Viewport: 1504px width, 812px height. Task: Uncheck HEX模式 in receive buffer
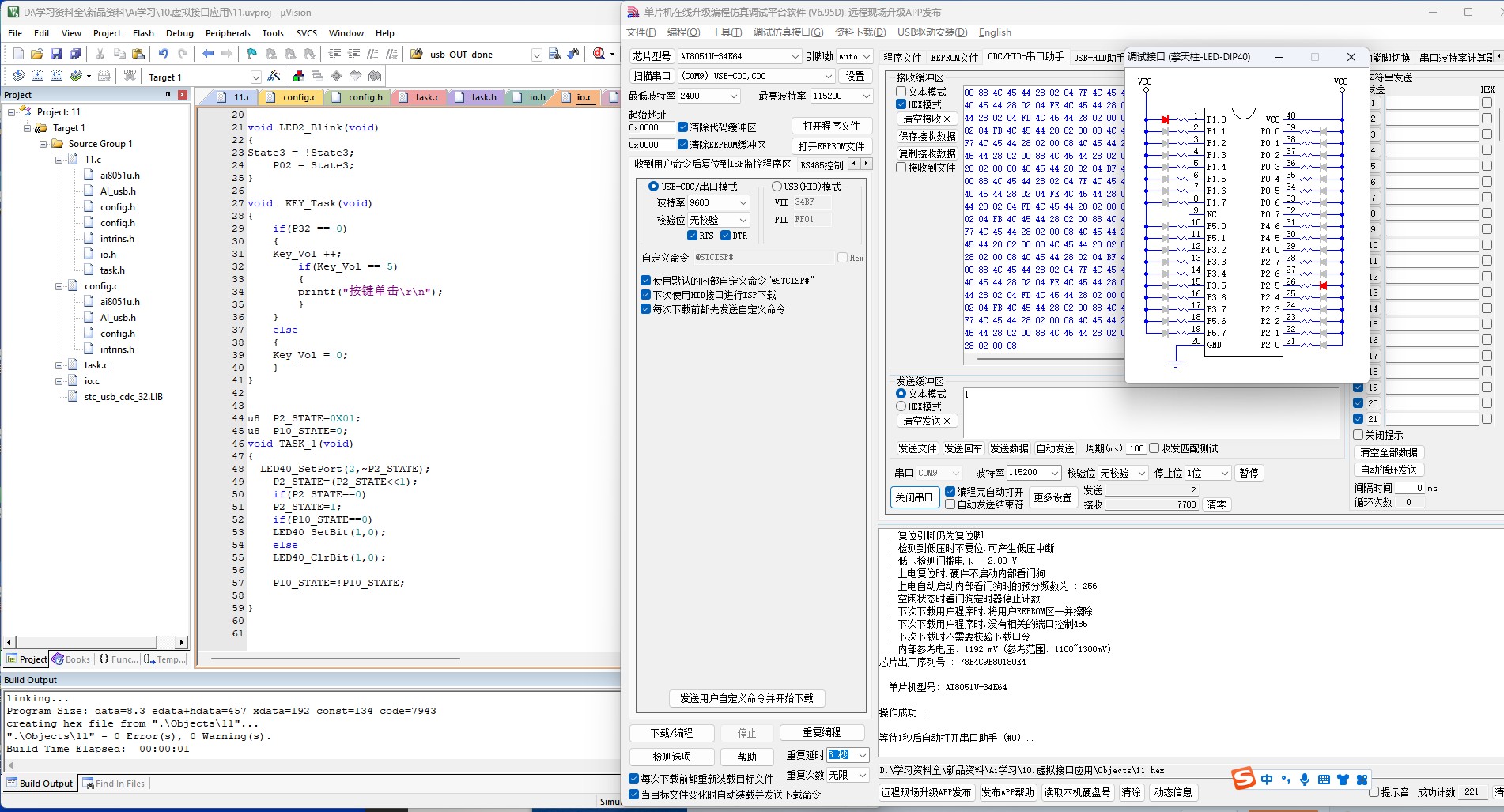(x=901, y=104)
